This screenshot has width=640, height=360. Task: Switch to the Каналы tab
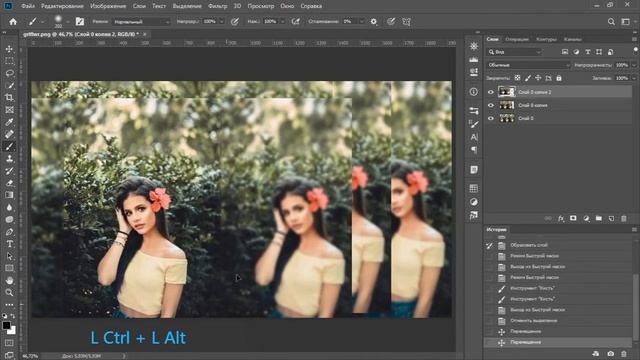(x=573, y=39)
